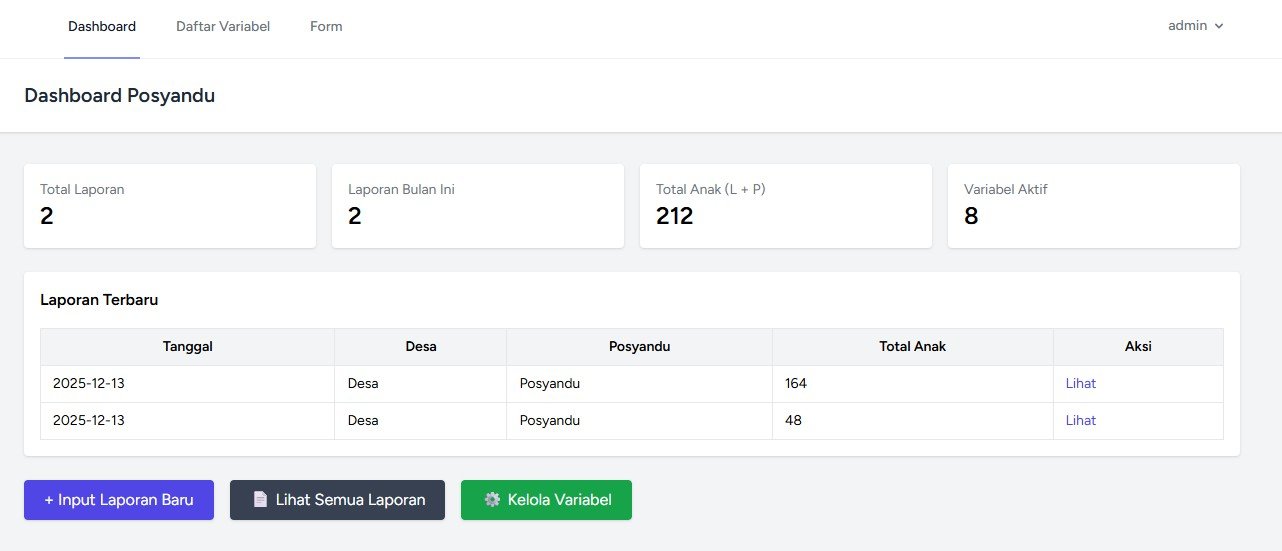Open the Daftar Variabel tab

223,27
